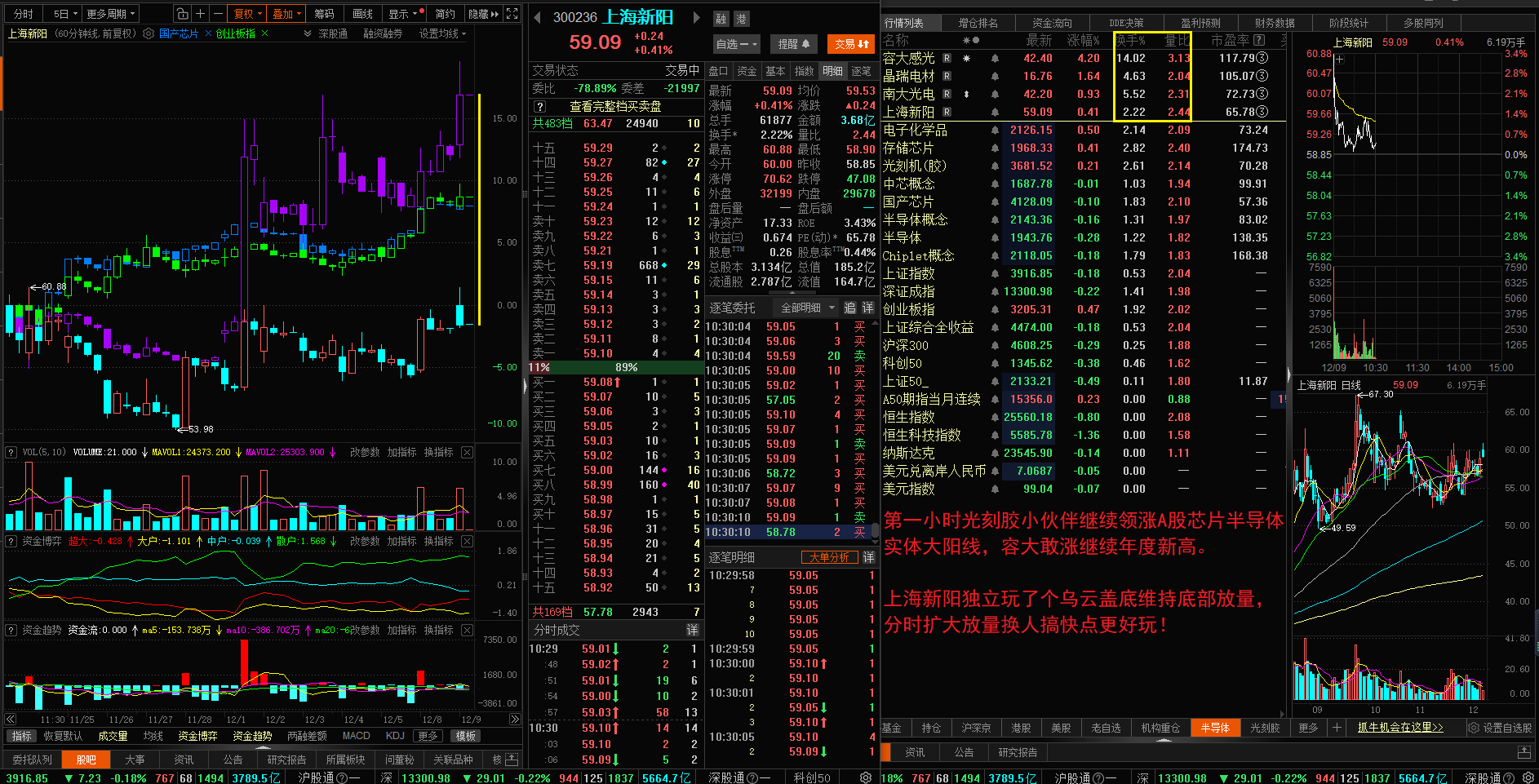Toggle KDJ indicator
The image size is (1539, 784).
(395, 736)
